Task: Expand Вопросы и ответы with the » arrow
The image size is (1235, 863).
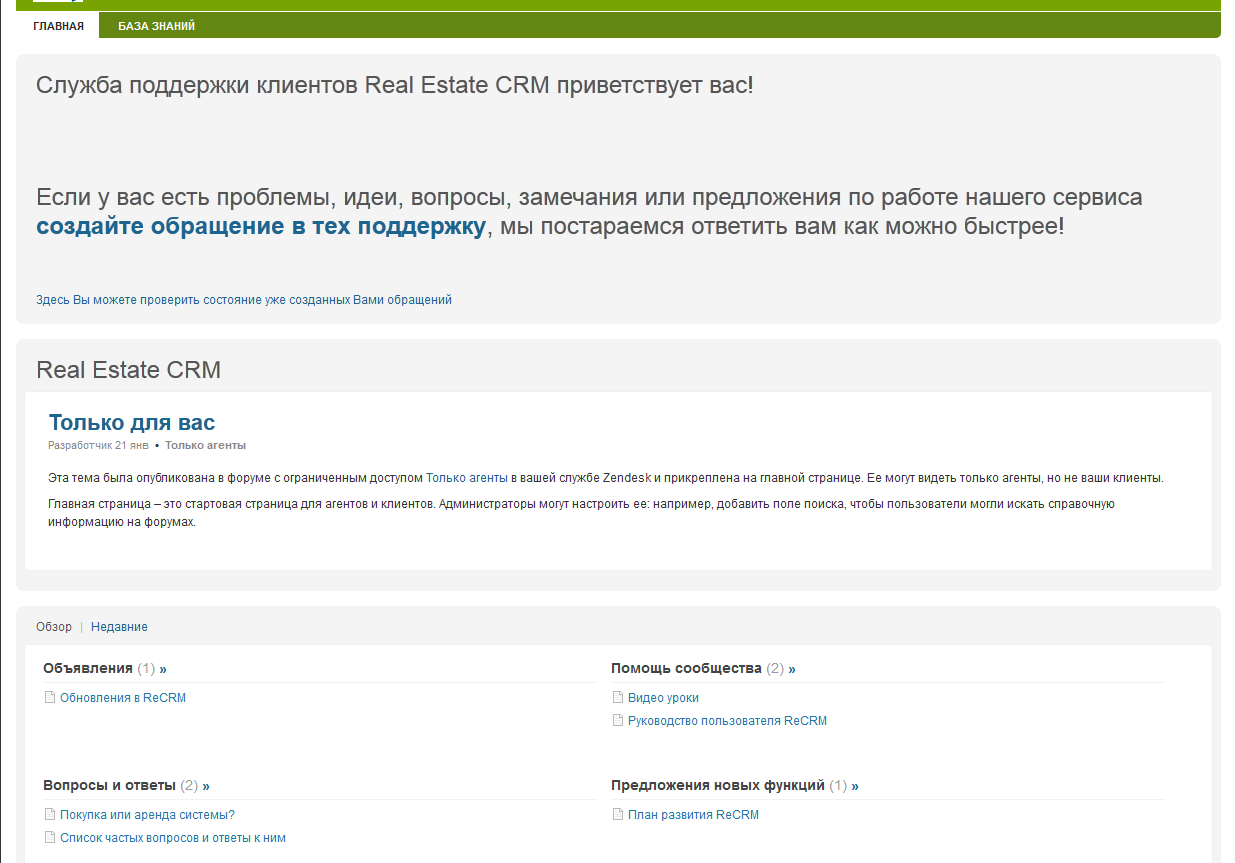Action: tap(206, 785)
